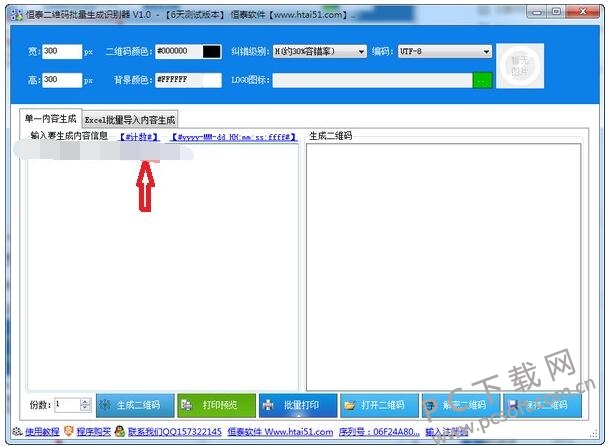The image size is (608, 447).
Task: Open the white background color swatch
Action: [x=212, y=80]
